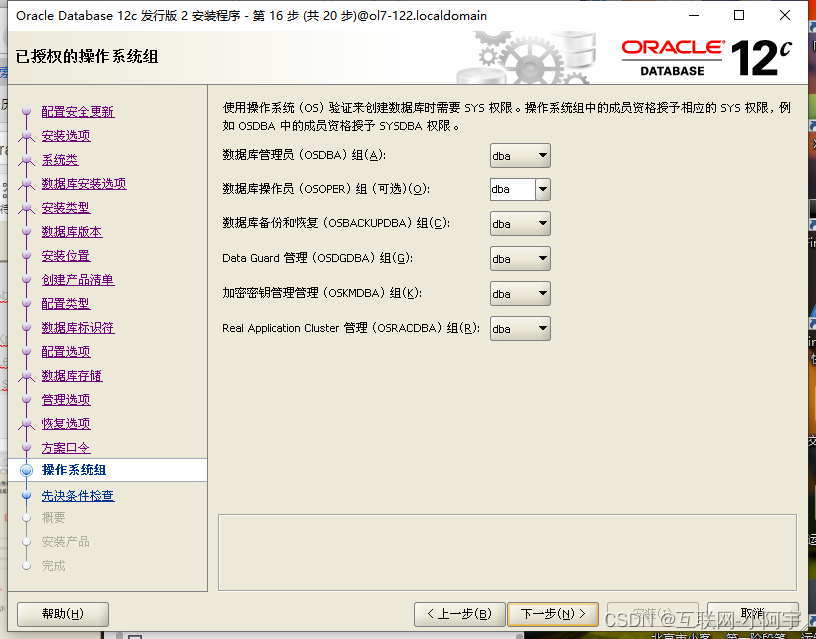
Task: Click the 帮助(H) help button
Action: (x=63, y=614)
